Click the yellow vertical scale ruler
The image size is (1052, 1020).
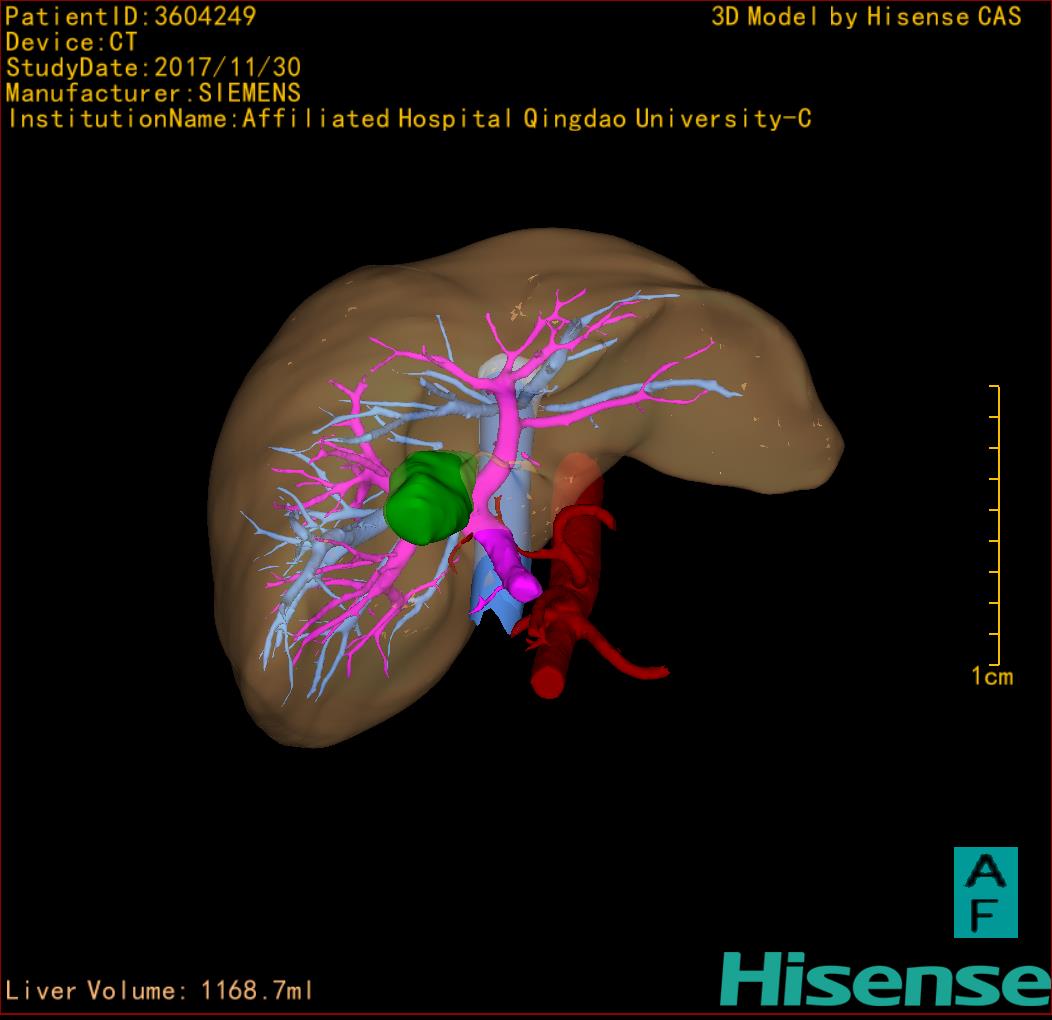(x=997, y=525)
